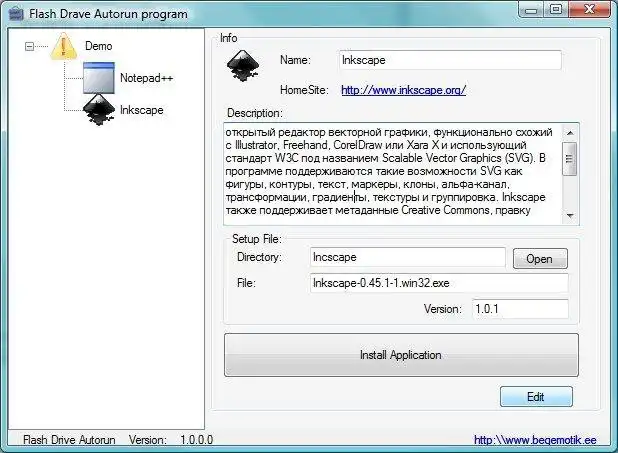Viewport: 618px width, 453px height.
Task: Select Inkscape in the tree
Action: 141,110
